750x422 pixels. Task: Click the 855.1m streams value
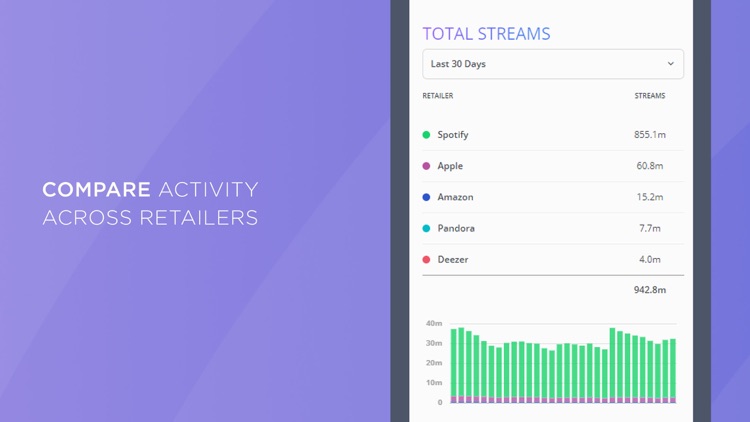point(650,135)
